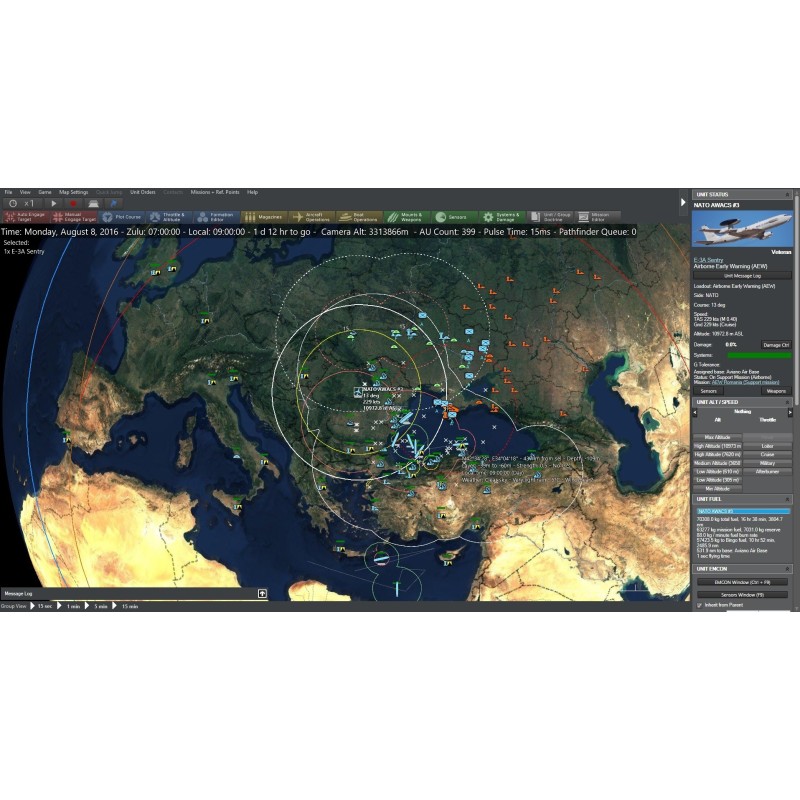Open Throttle & Altitude toolbar button

tap(166, 216)
